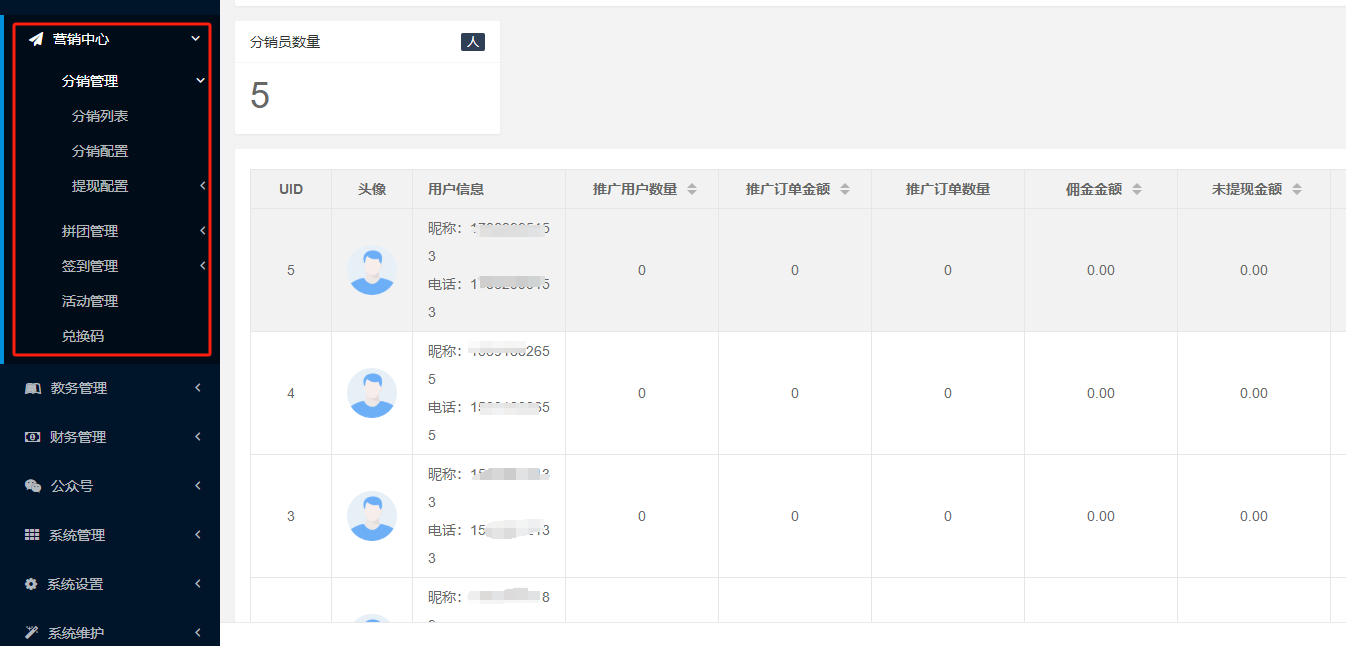Click the 人 badge on the 分销员数量 card

coord(473,42)
